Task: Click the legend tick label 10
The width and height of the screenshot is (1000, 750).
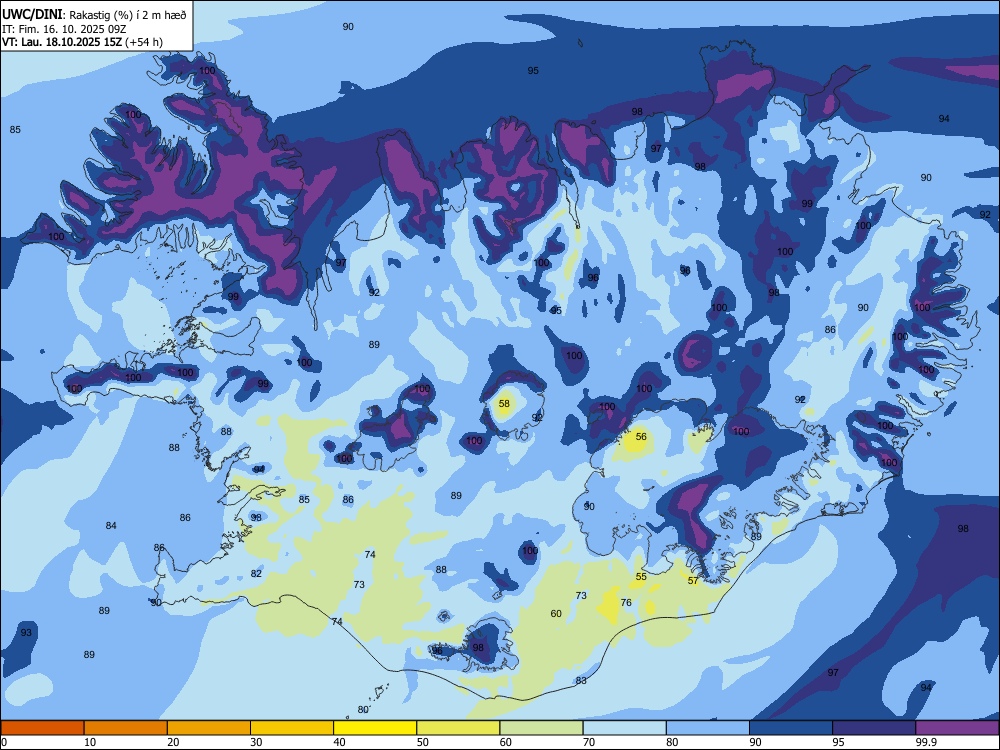Action: coord(90,742)
